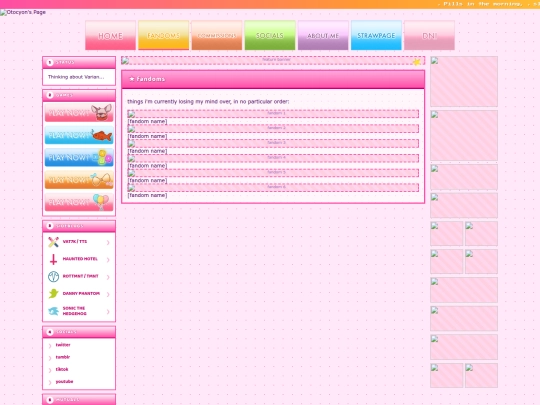540x405 pixels.
Task: Open the COMMISSIONS navigation tab
Action: pyautogui.click(x=217, y=35)
